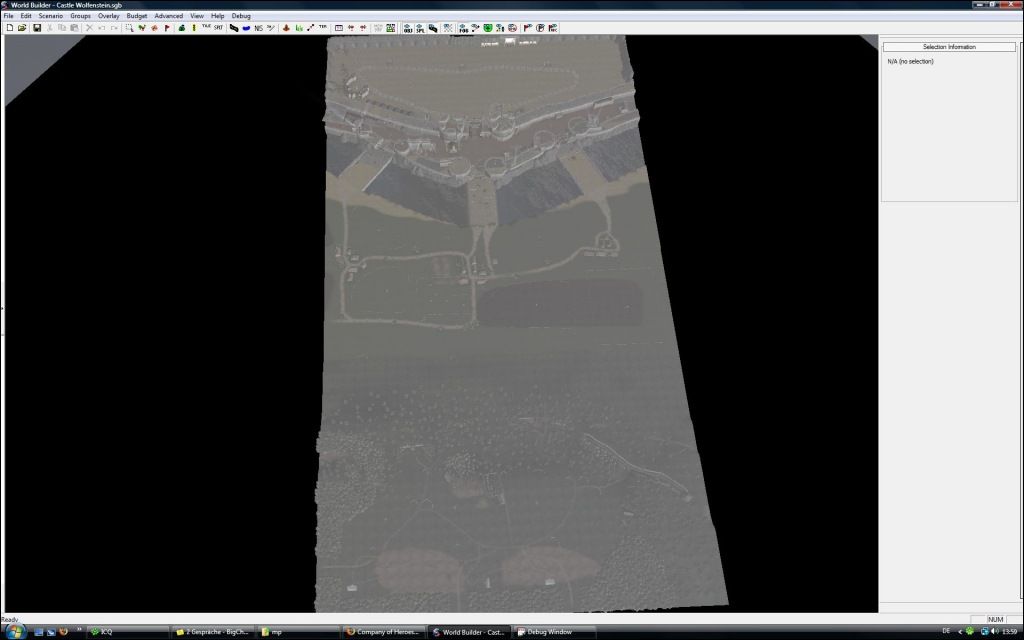Save the map using the floppy disk icon
This screenshot has height=640, width=1024.
point(37,28)
